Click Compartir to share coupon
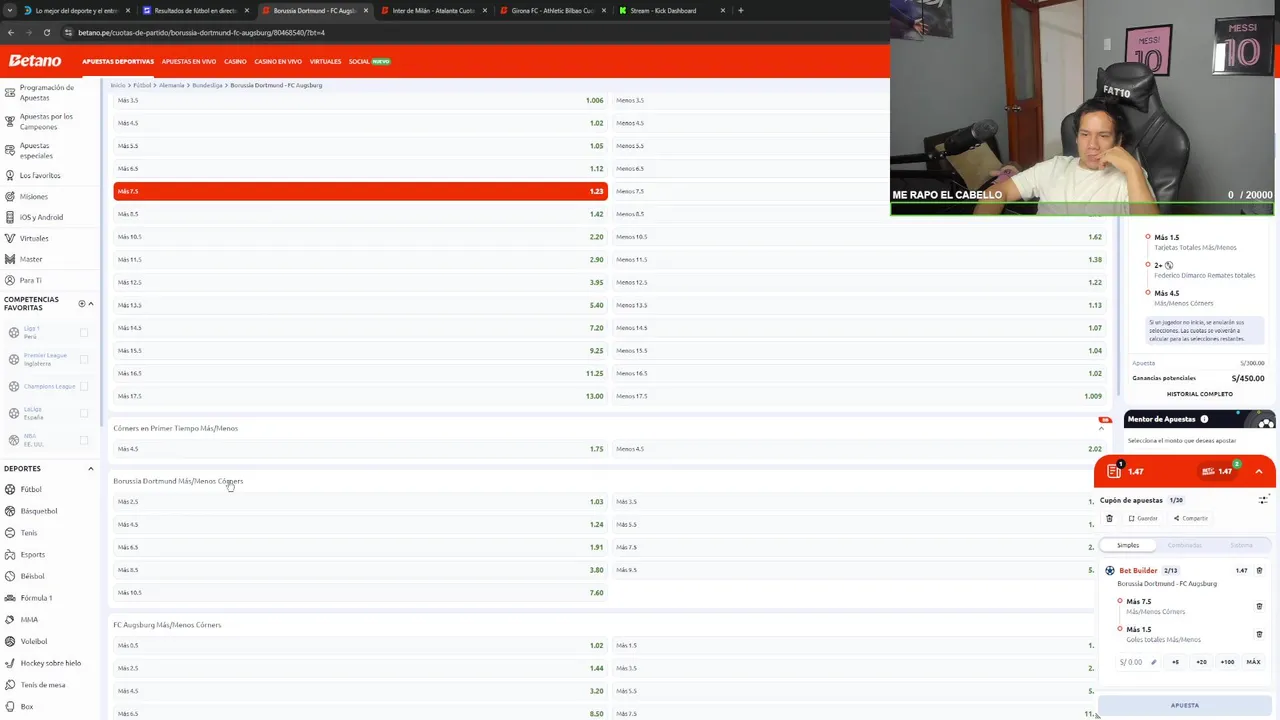The height and width of the screenshot is (720, 1280). [x=1191, y=518]
